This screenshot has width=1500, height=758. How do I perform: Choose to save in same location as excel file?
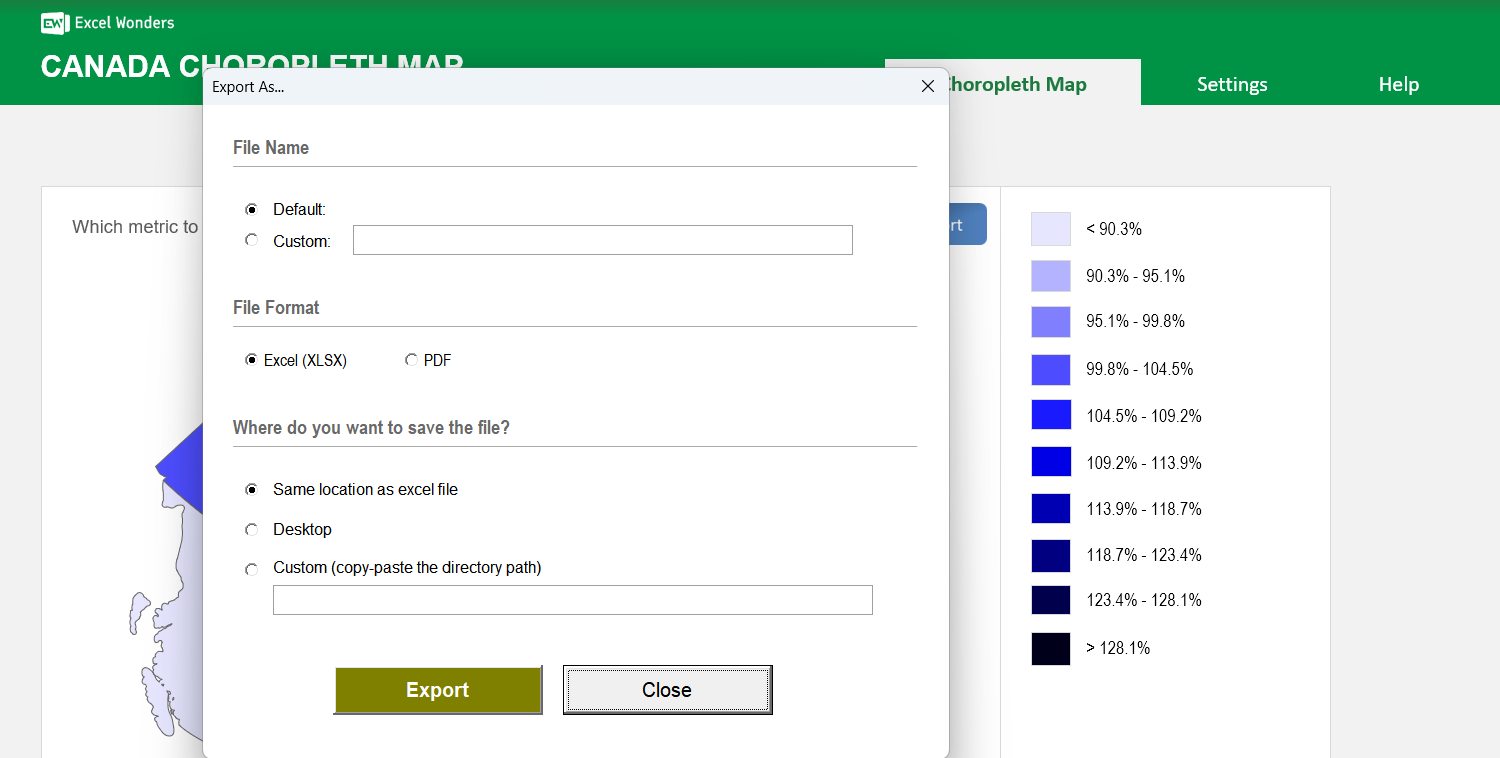coord(251,489)
